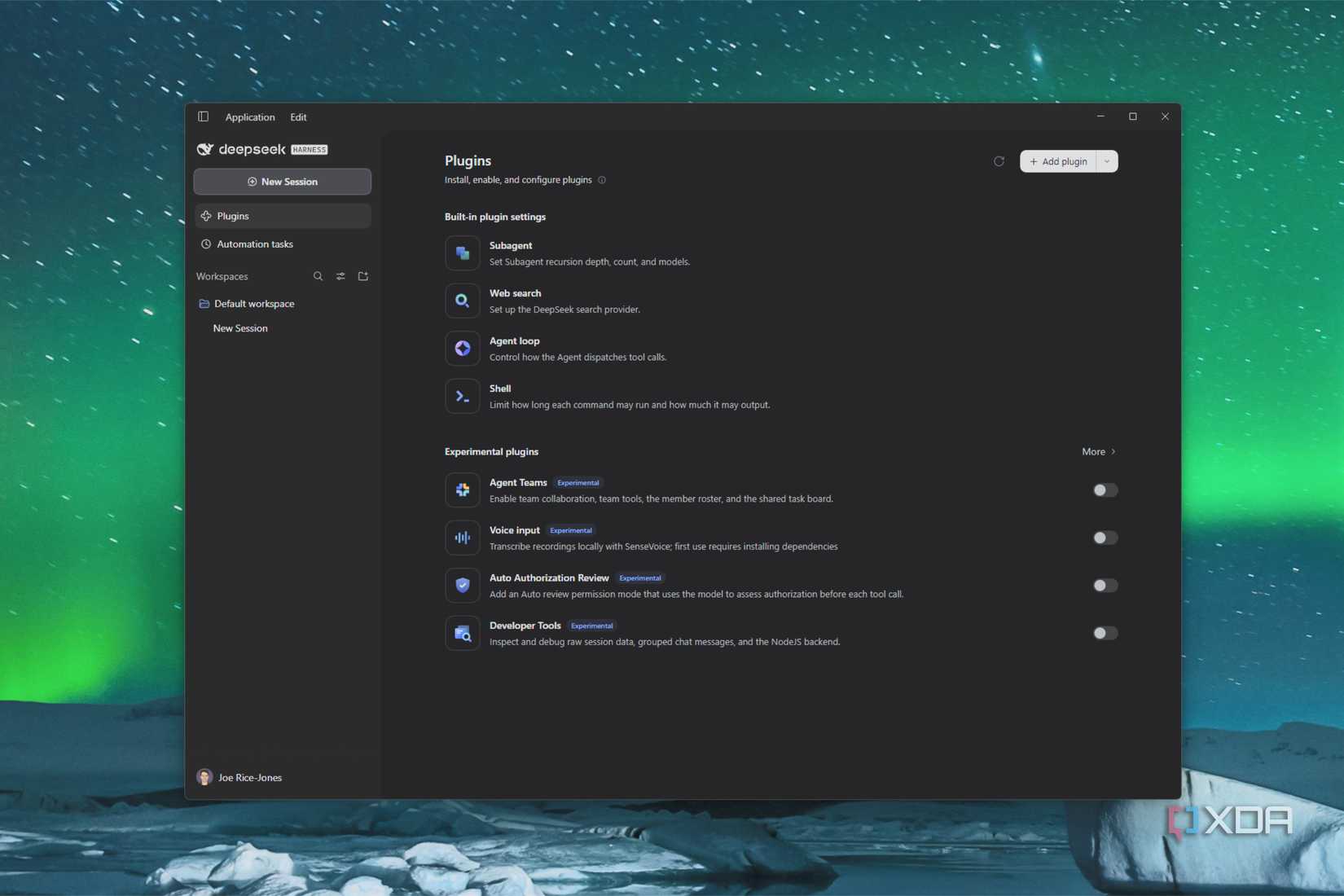Open the plugins info circle icon
The image size is (1344, 896).
pyautogui.click(x=602, y=180)
